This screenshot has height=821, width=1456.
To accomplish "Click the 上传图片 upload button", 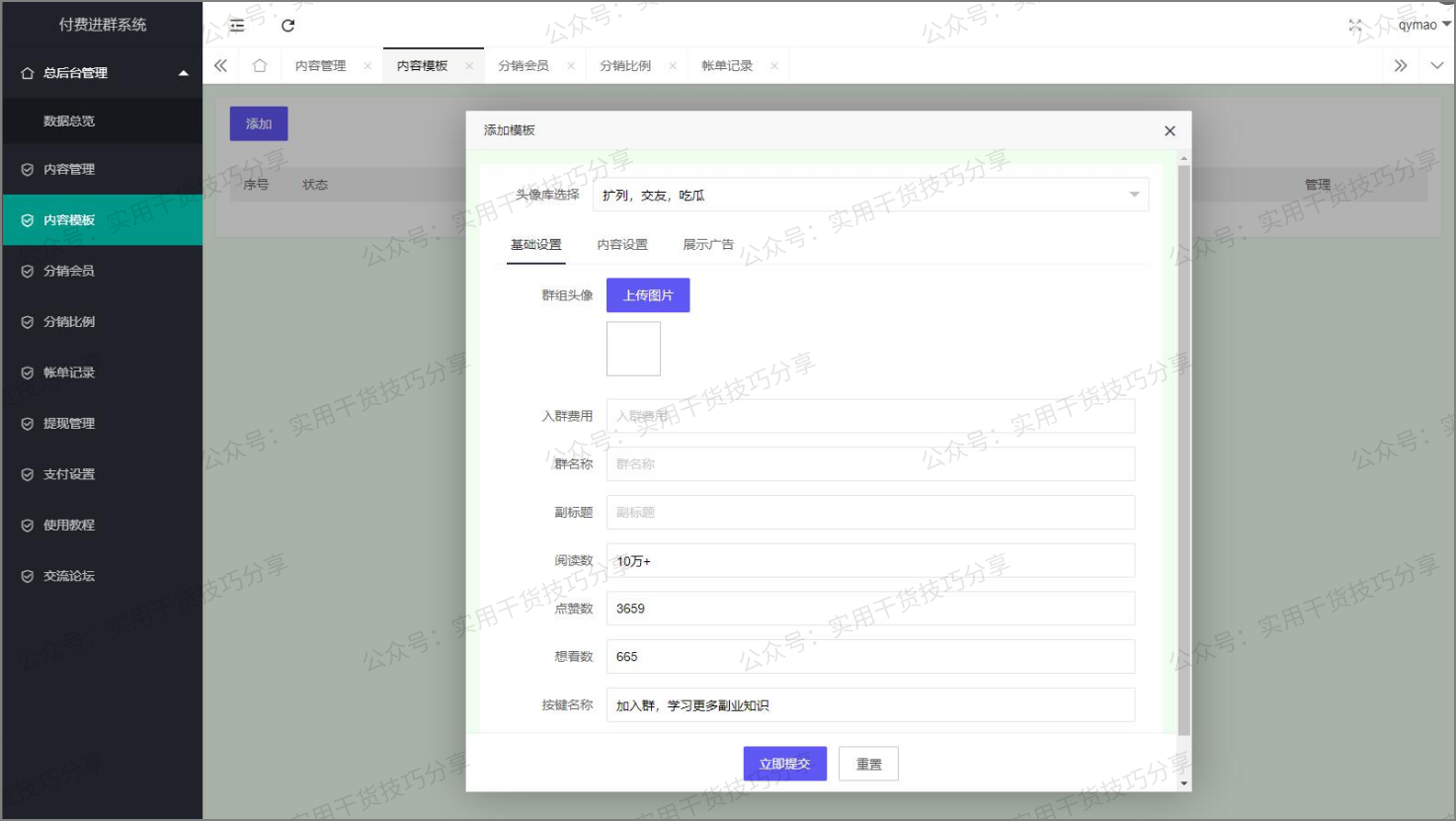I will [647, 294].
